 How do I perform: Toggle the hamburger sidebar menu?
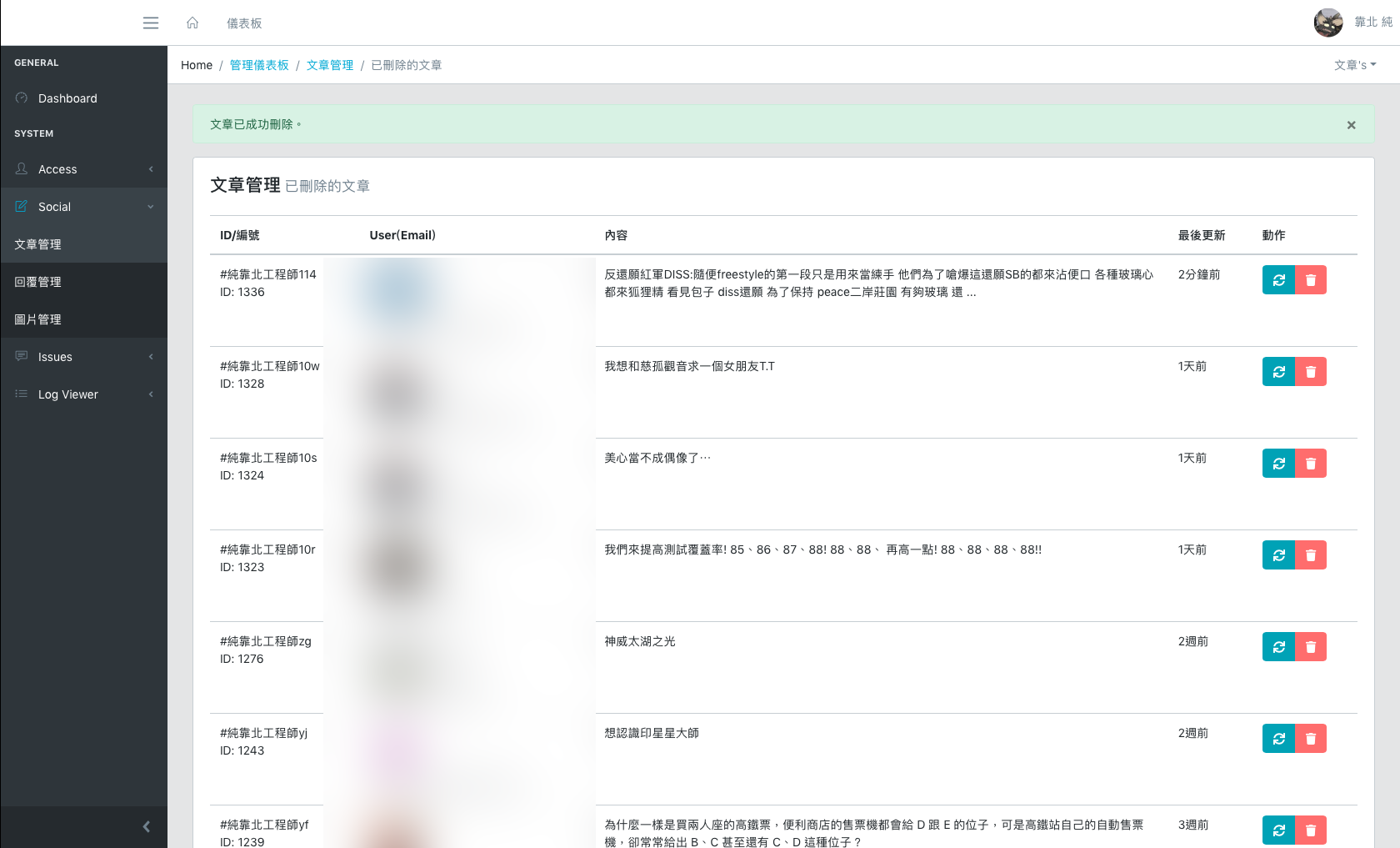151,23
